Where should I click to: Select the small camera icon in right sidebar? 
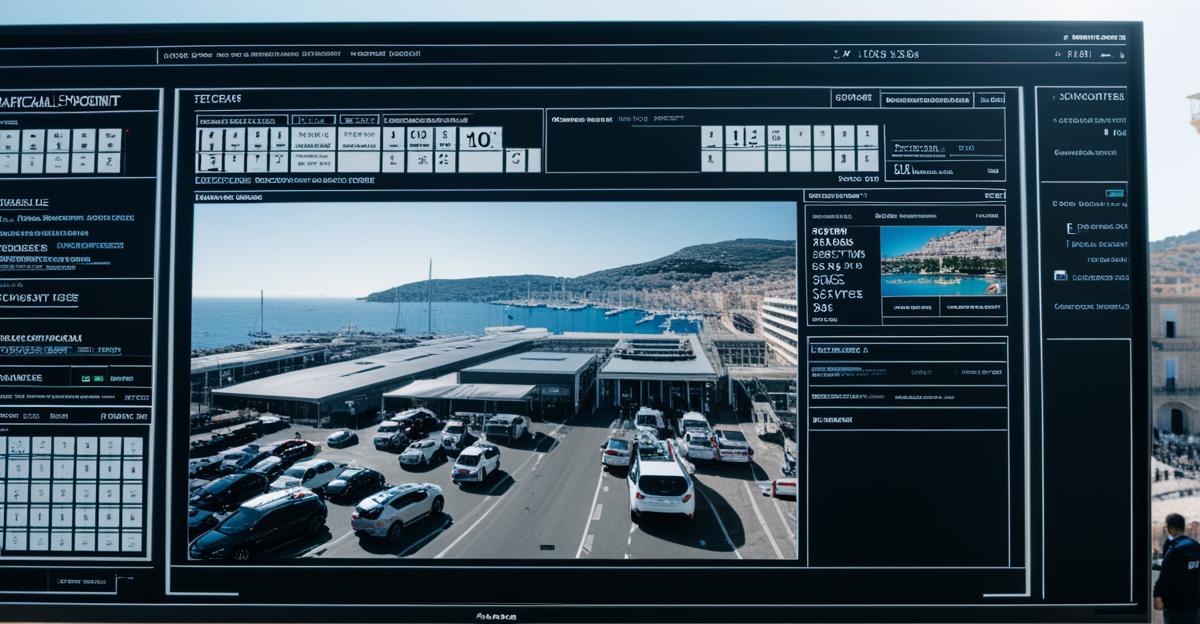coord(1060,275)
